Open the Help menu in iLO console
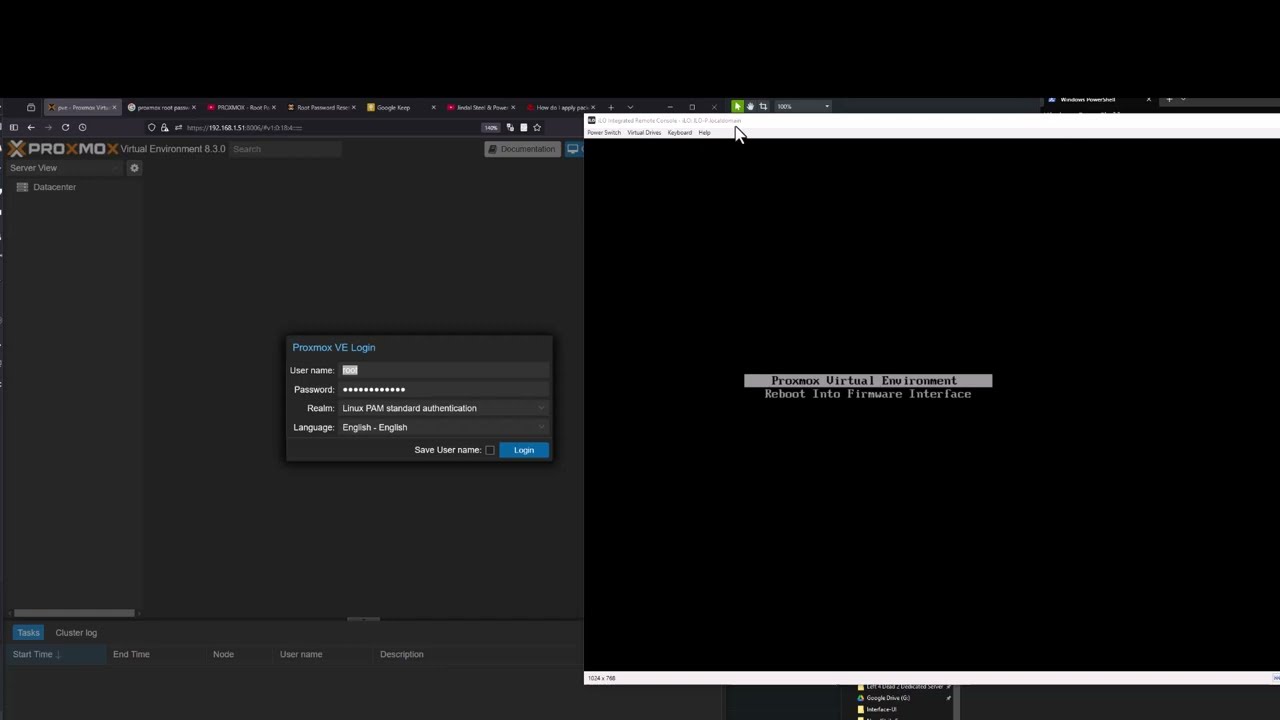Screen dimensions: 1280x720 pyautogui.click(x=705, y=133)
